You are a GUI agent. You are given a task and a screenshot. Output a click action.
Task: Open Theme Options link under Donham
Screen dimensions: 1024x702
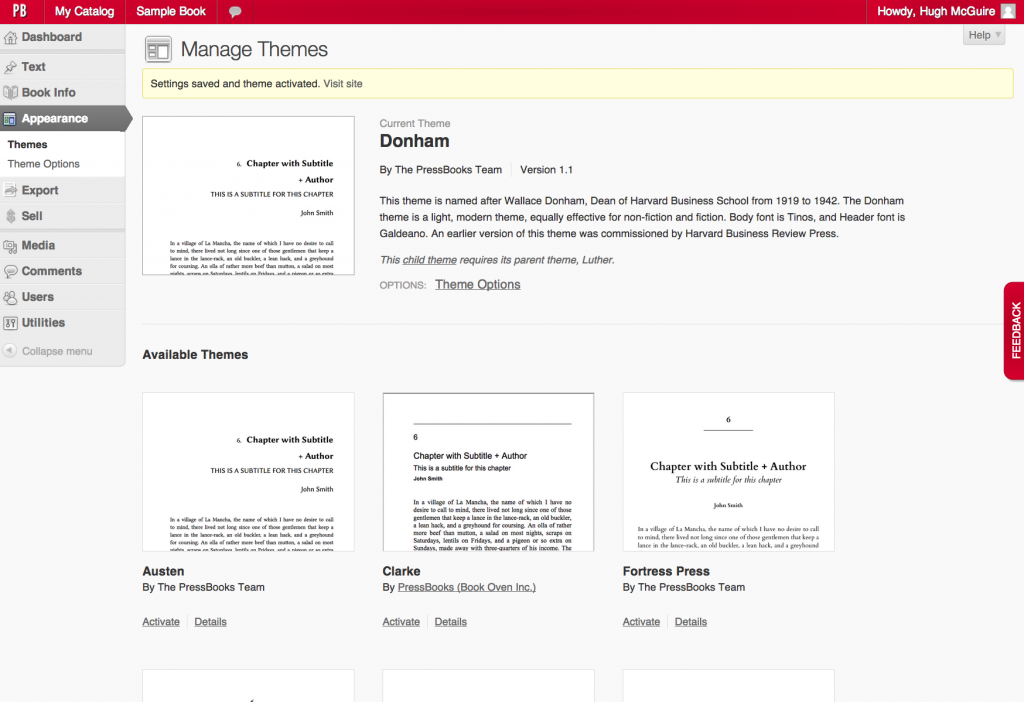[478, 285]
